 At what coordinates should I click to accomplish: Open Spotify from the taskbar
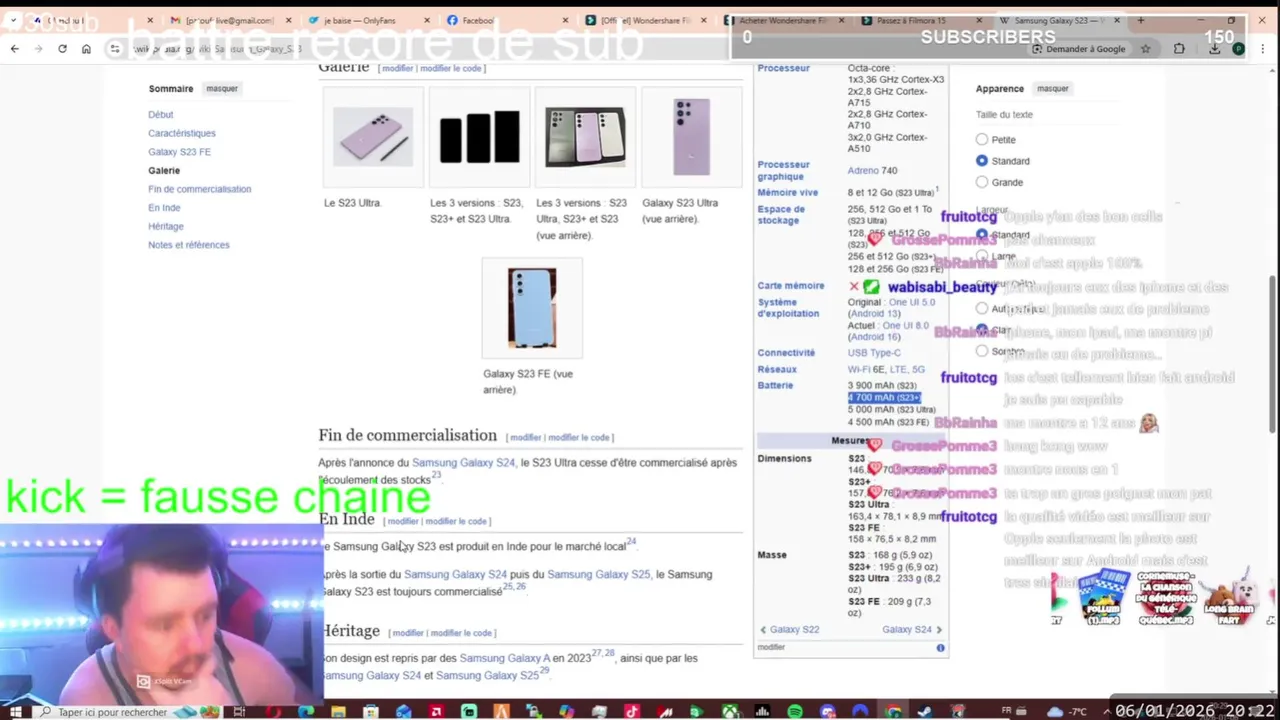pos(795,712)
